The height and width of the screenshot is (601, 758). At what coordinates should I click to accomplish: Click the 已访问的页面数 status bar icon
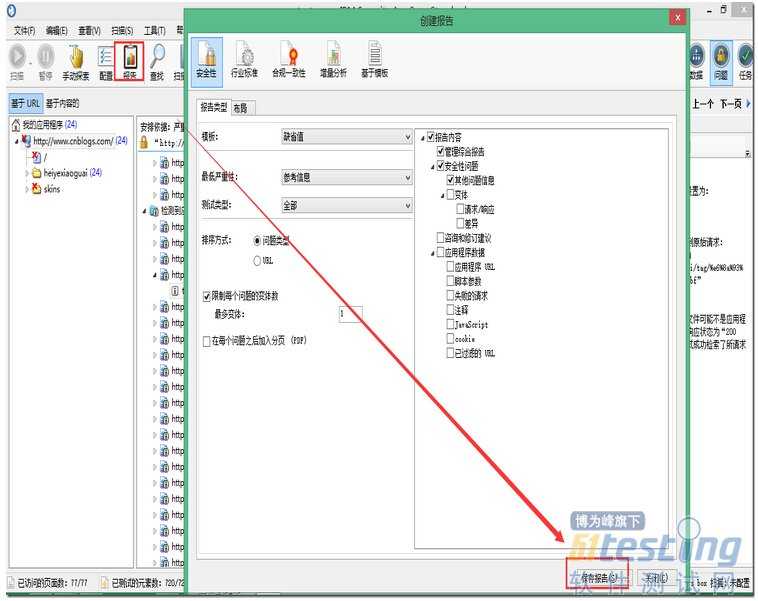tap(11, 583)
